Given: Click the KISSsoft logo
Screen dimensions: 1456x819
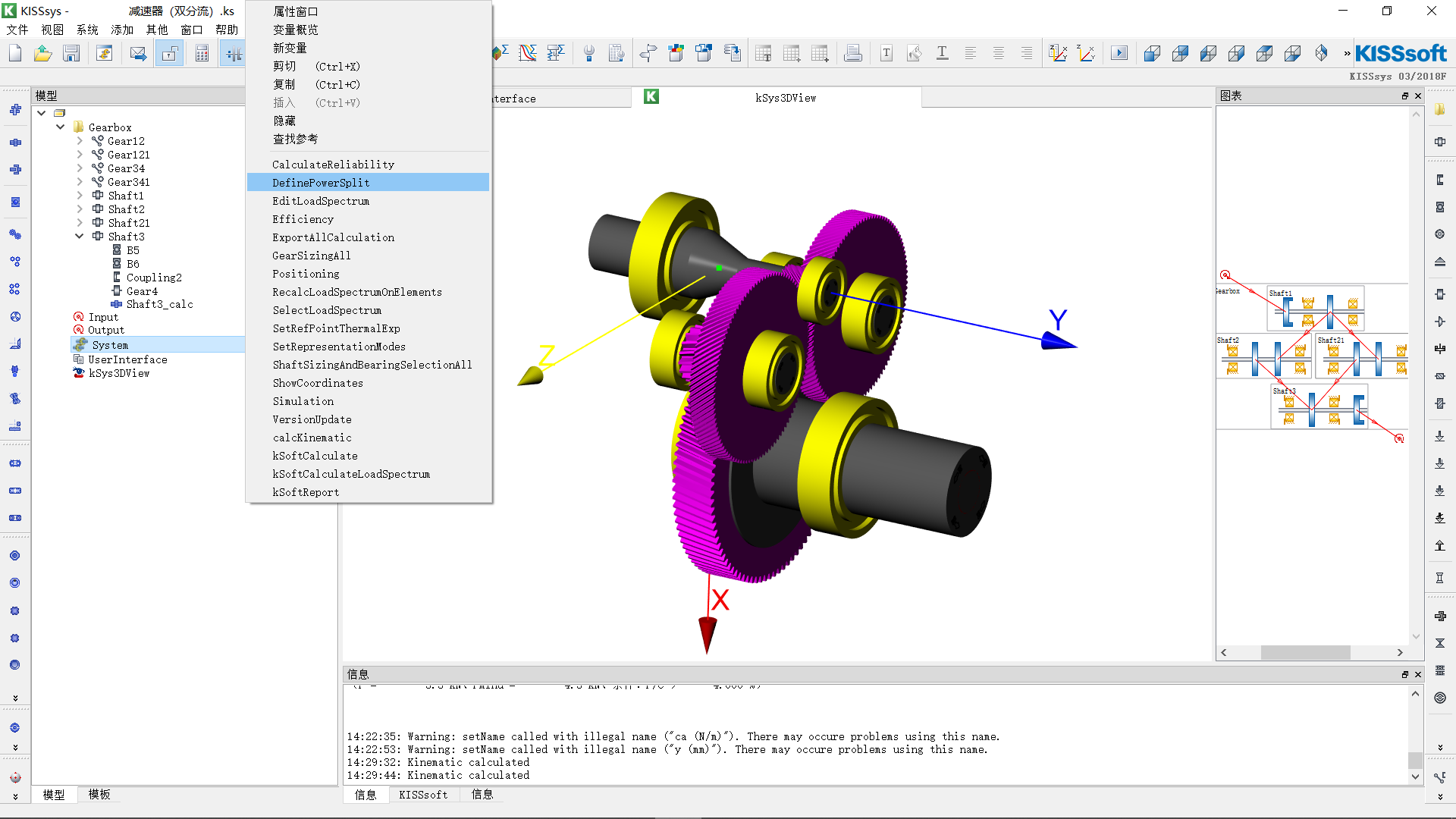Looking at the screenshot, I should click(1401, 54).
